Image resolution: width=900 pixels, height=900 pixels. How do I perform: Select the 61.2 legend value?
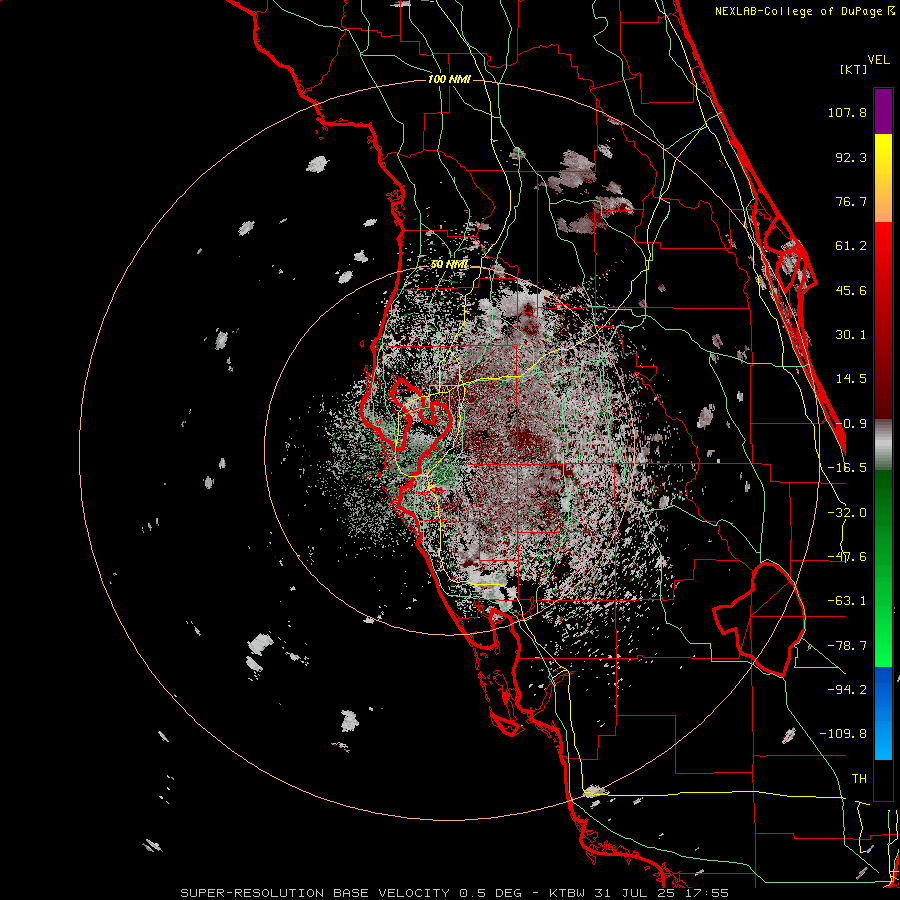click(851, 246)
